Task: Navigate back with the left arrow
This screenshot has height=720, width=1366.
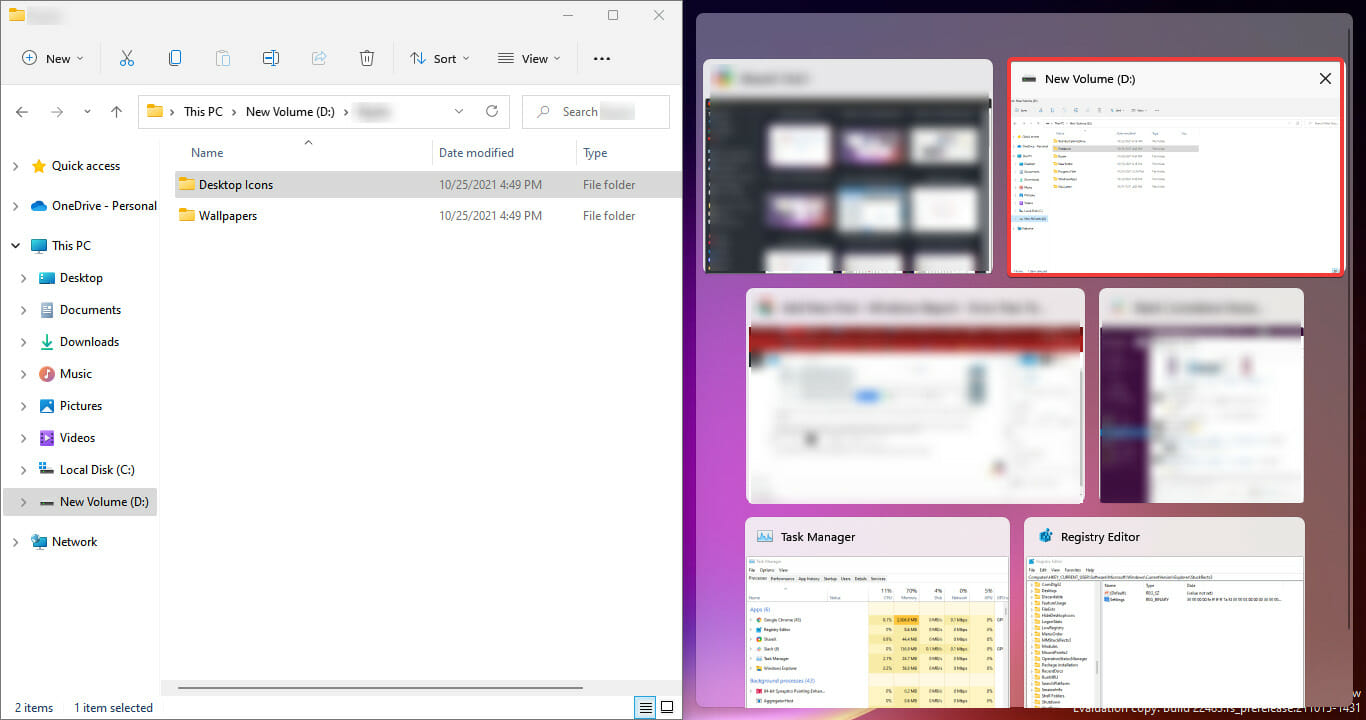Action: coord(23,112)
